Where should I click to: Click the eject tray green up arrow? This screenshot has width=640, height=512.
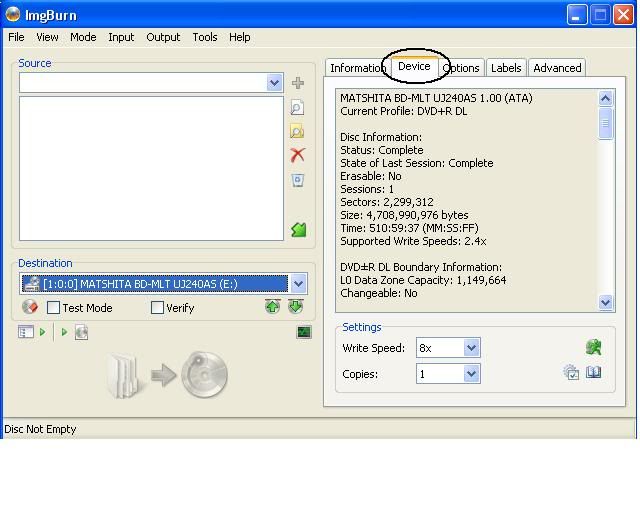272,307
